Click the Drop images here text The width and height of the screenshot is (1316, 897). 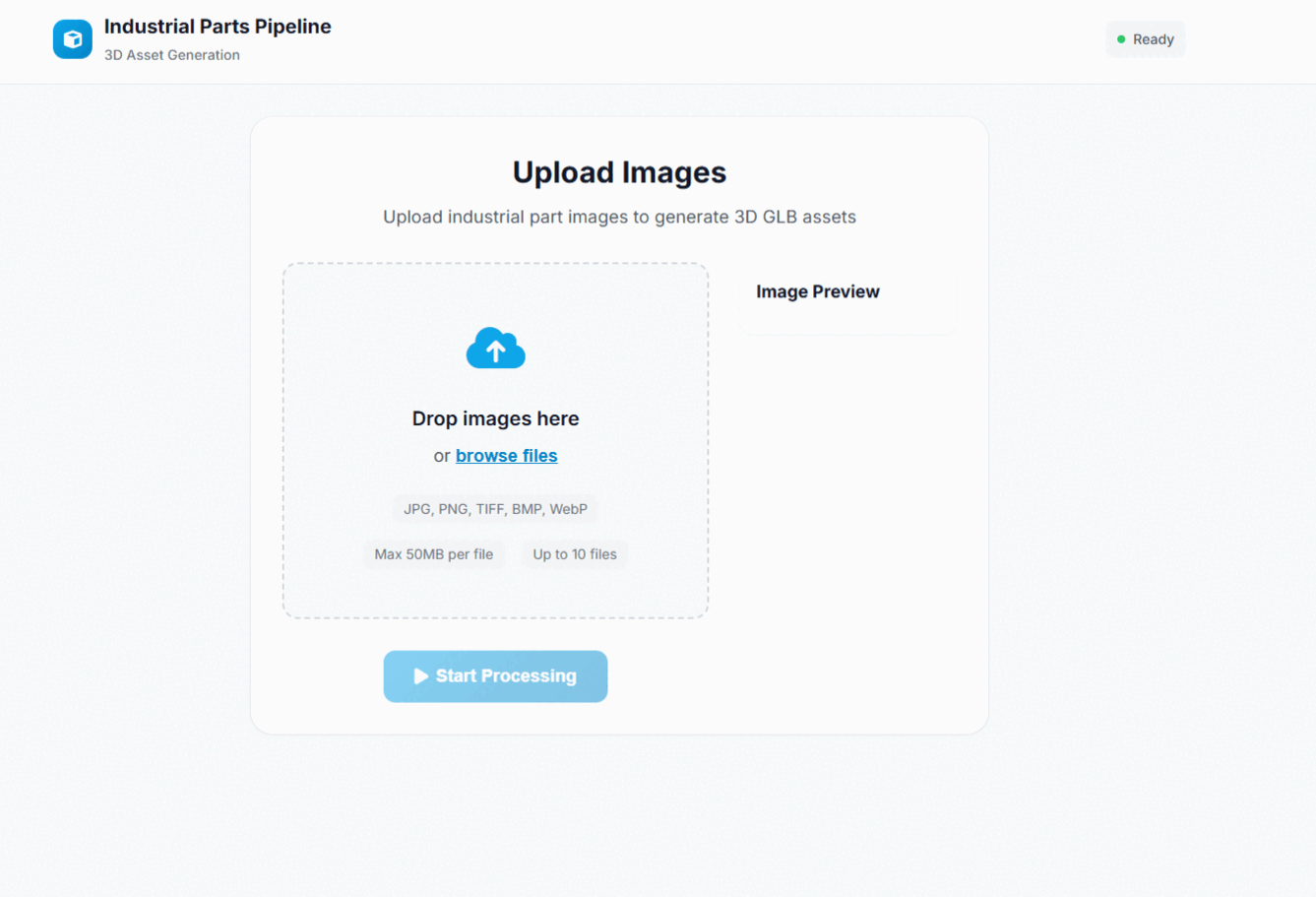click(x=495, y=418)
